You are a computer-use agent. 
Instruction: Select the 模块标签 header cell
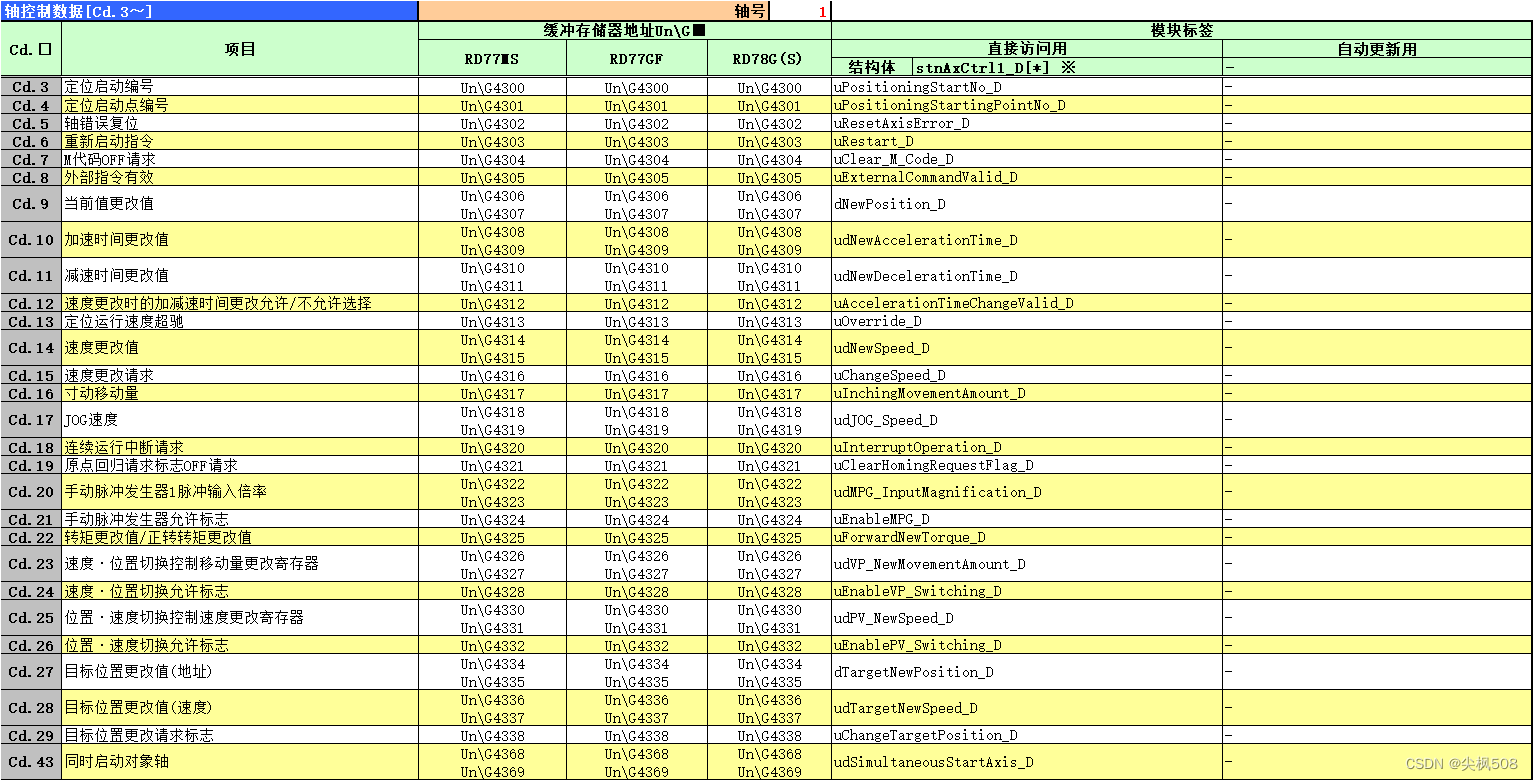[1182, 31]
